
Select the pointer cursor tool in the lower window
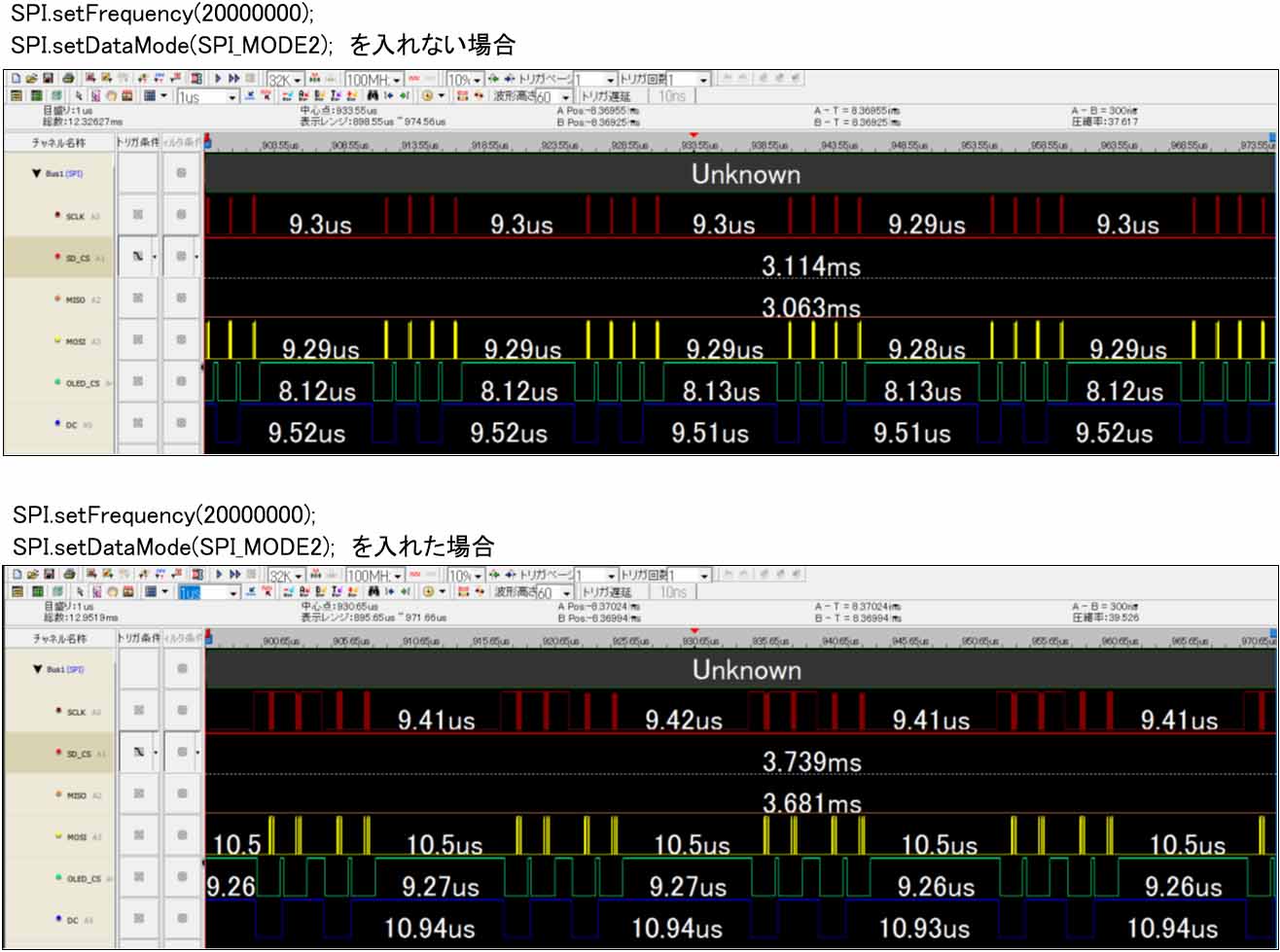(x=80, y=592)
